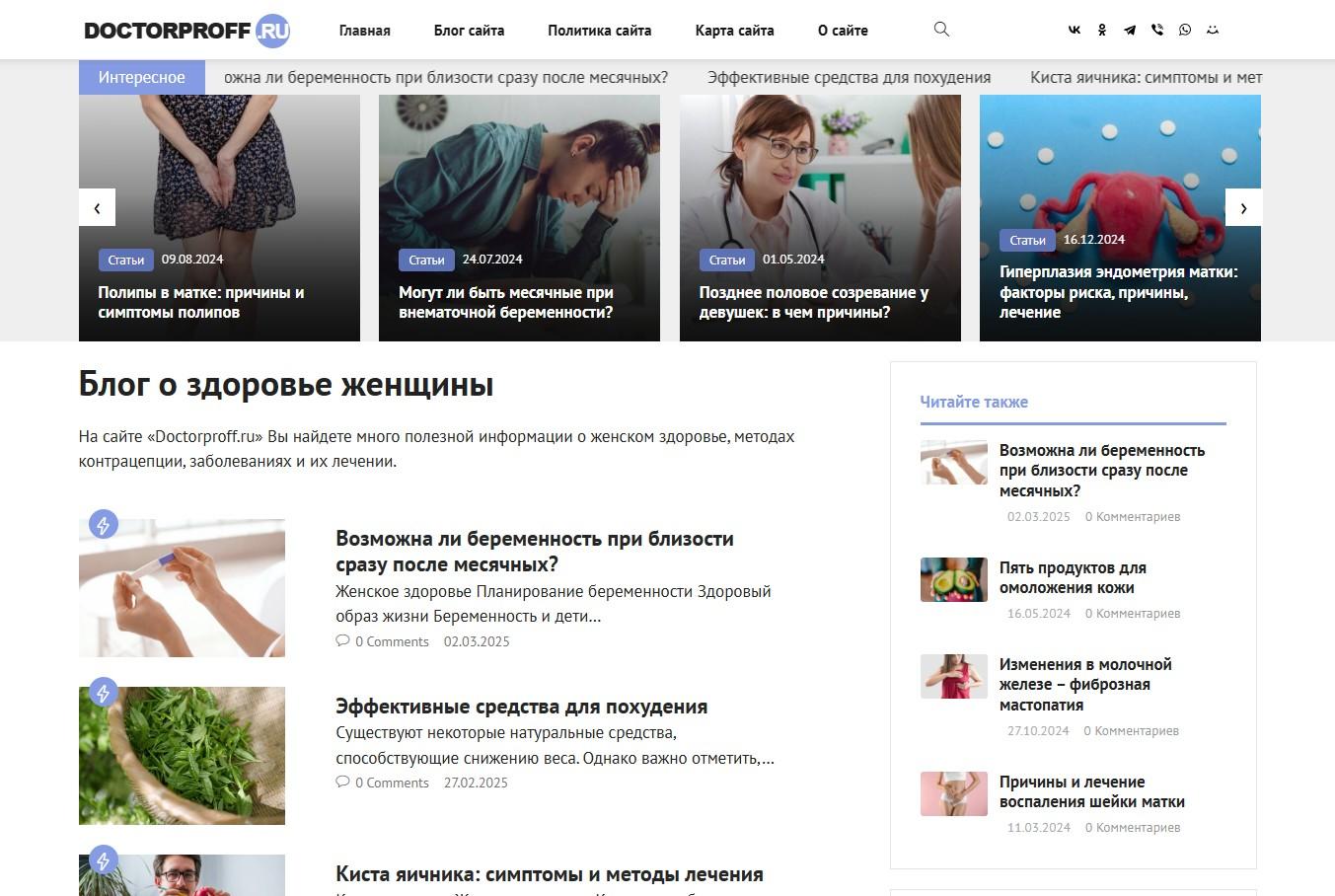
Task: Click the Статьи tag dated 16.12.2024
Action: 1027,240
